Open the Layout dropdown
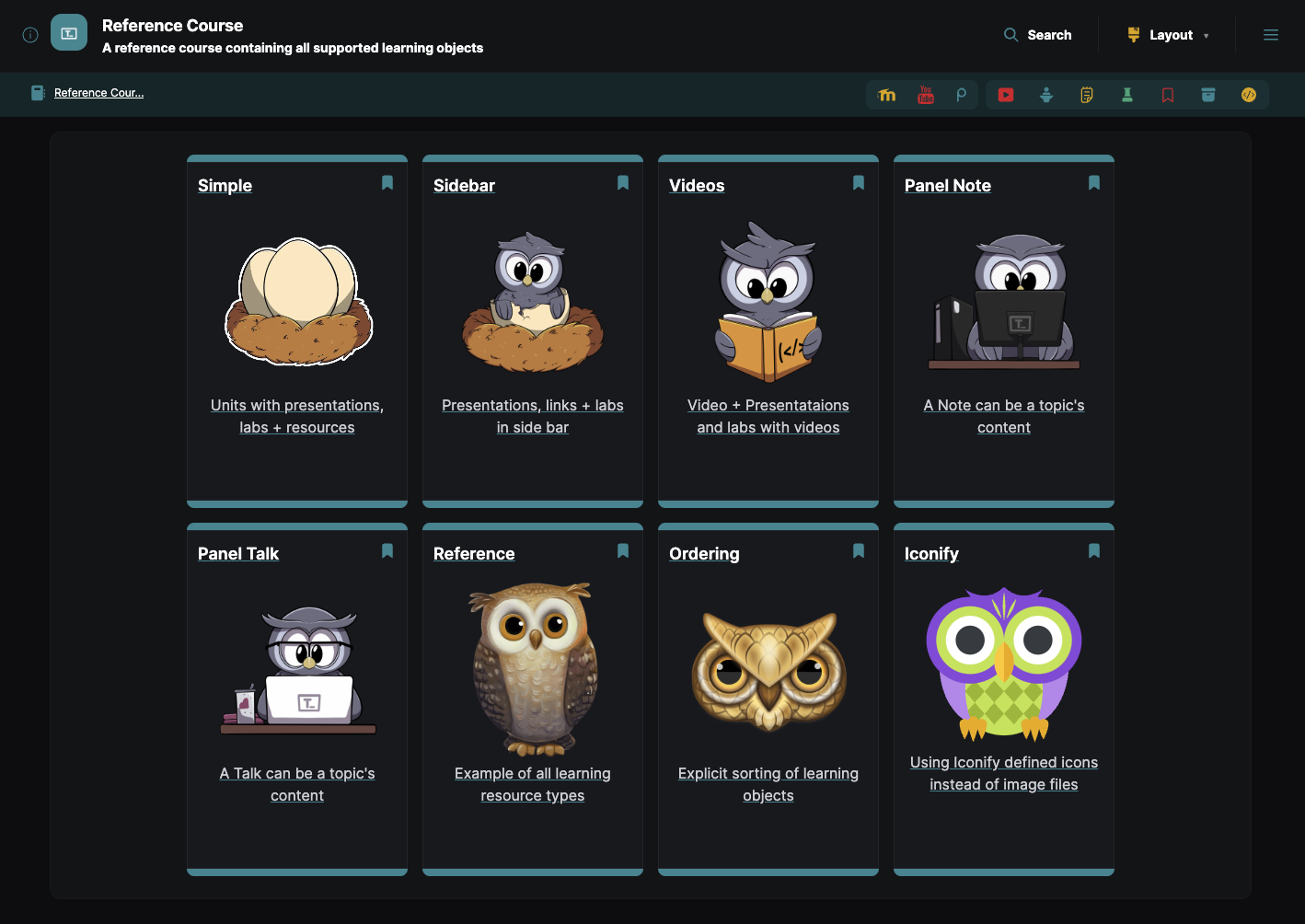 [x=1167, y=34]
